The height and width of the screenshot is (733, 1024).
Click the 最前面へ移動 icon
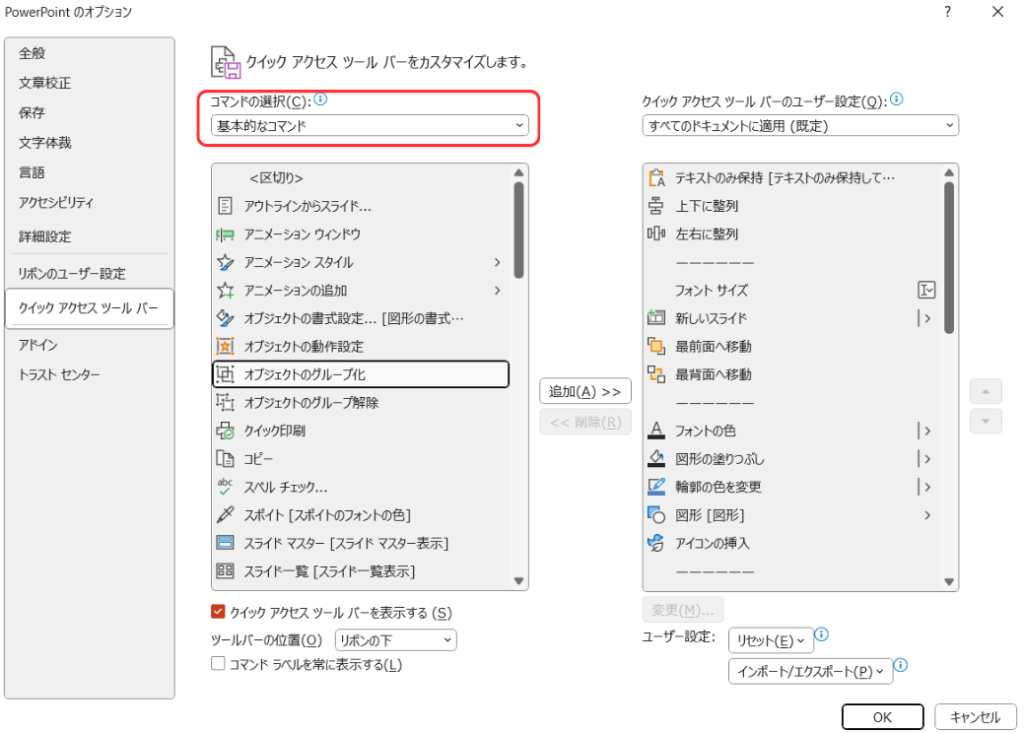656,346
